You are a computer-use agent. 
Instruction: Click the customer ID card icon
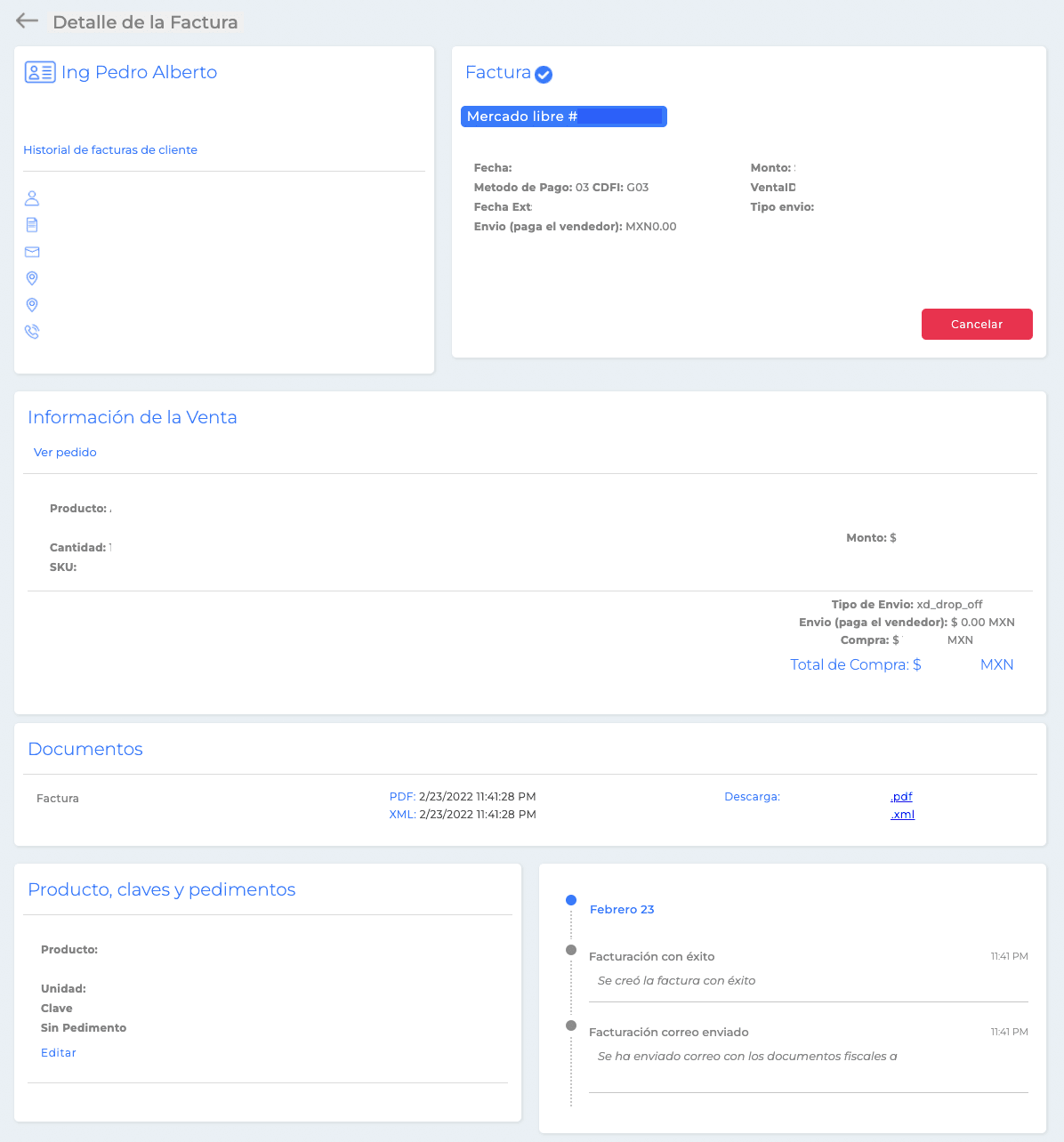(x=40, y=72)
